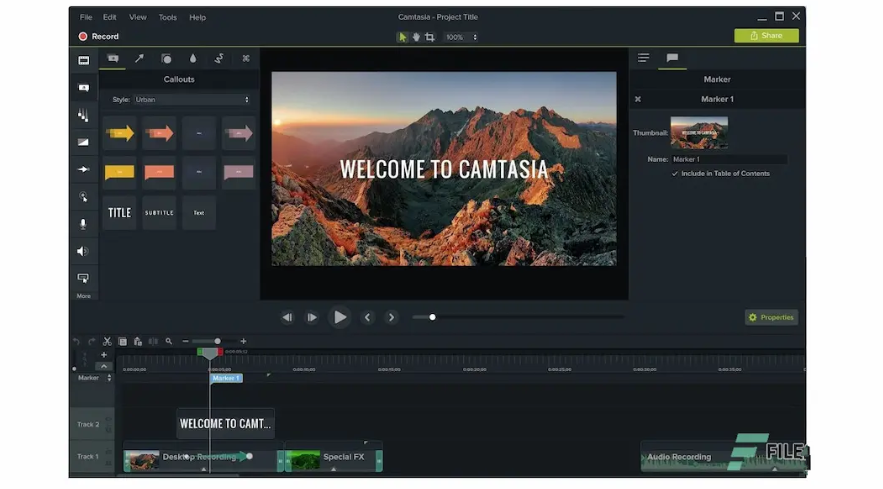Viewport: 883px width, 489px height.
Task: Close Marker 1 with the X icon
Action: [638, 99]
